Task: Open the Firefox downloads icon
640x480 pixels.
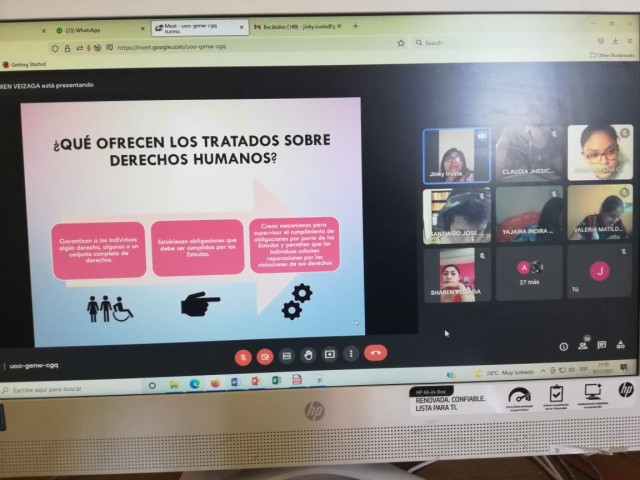Action: click(x=615, y=41)
